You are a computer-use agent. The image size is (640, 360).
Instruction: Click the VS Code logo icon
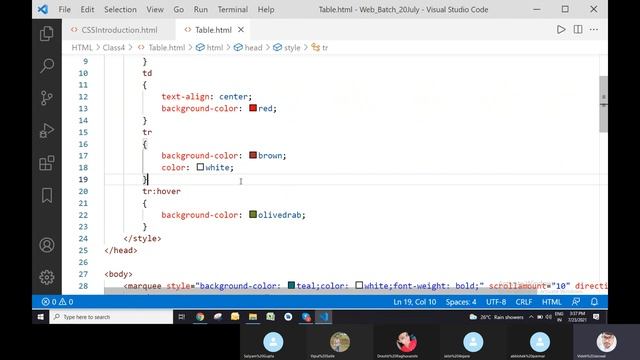[42, 9]
